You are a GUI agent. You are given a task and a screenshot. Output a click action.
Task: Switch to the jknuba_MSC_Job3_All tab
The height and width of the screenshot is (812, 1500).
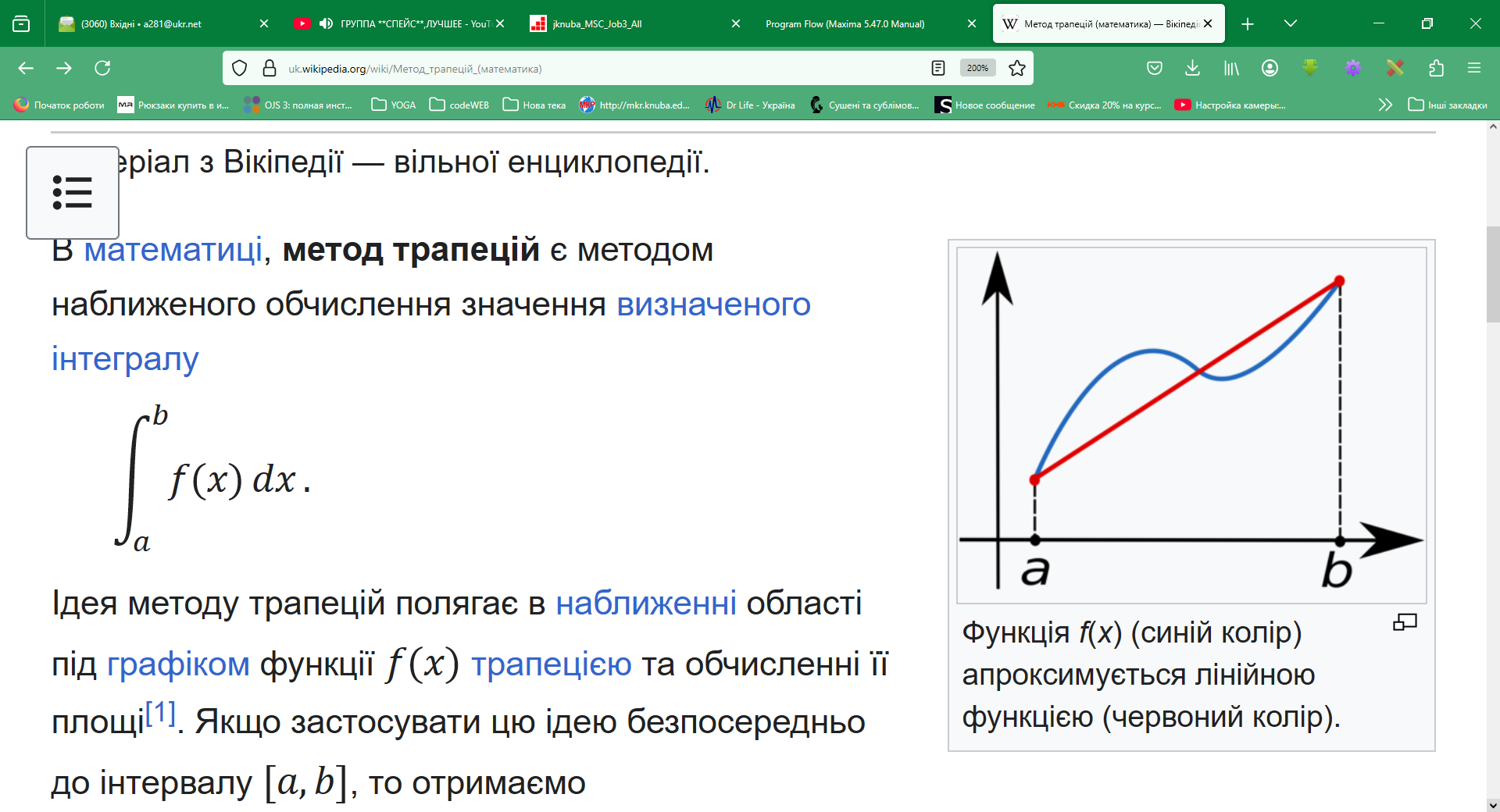(x=597, y=23)
